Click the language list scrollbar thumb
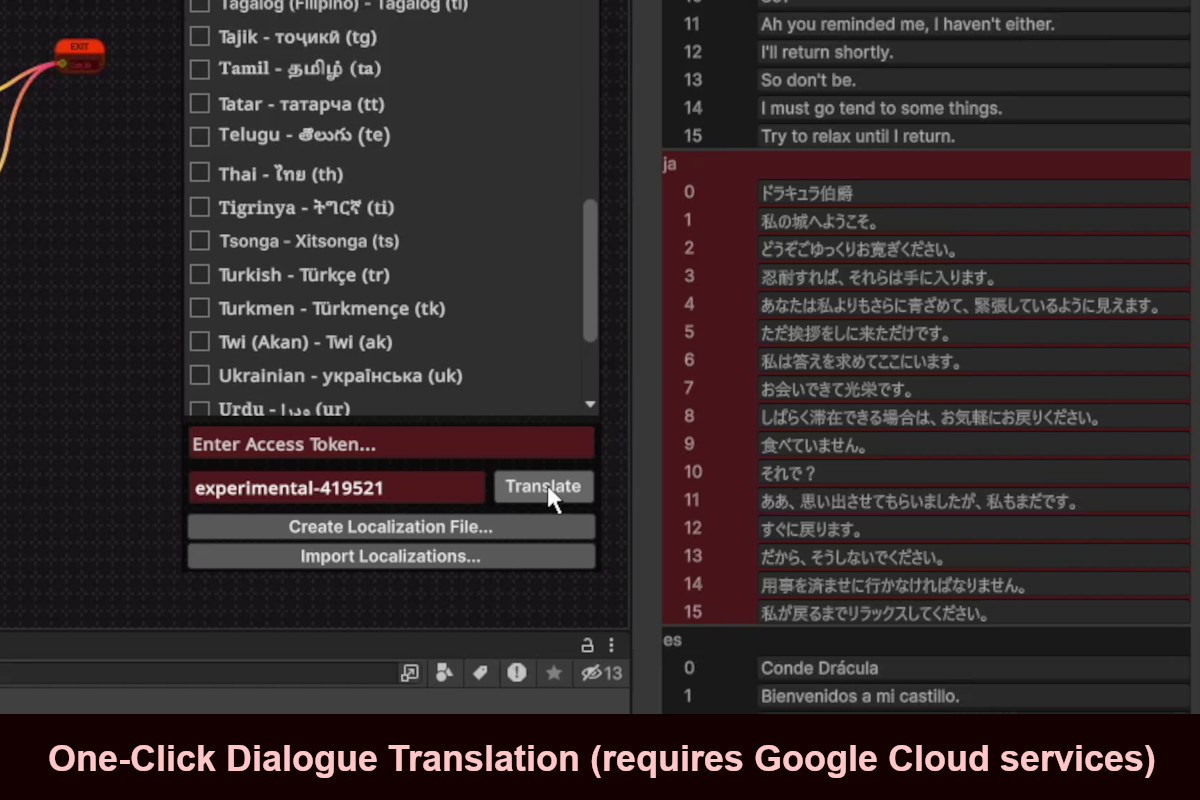Viewport: 1200px width, 800px height. point(590,270)
